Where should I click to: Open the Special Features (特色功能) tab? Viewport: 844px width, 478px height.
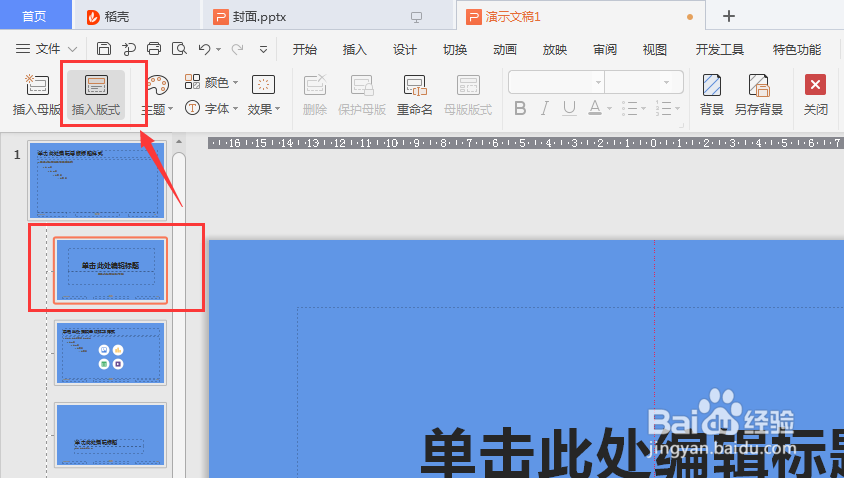point(797,50)
